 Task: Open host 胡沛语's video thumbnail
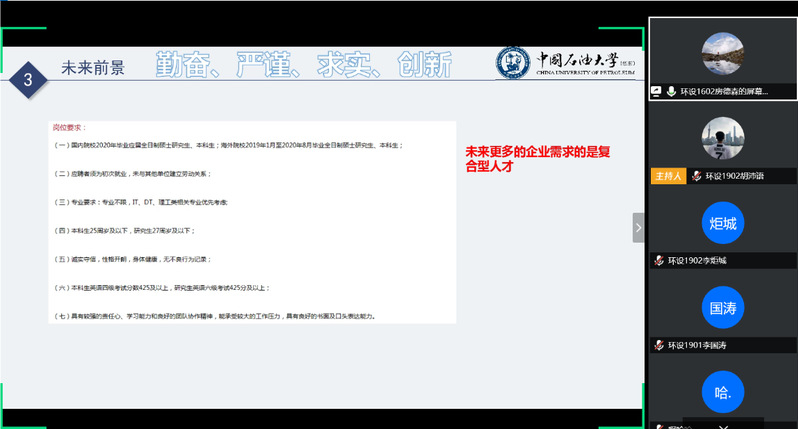click(x=722, y=138)
